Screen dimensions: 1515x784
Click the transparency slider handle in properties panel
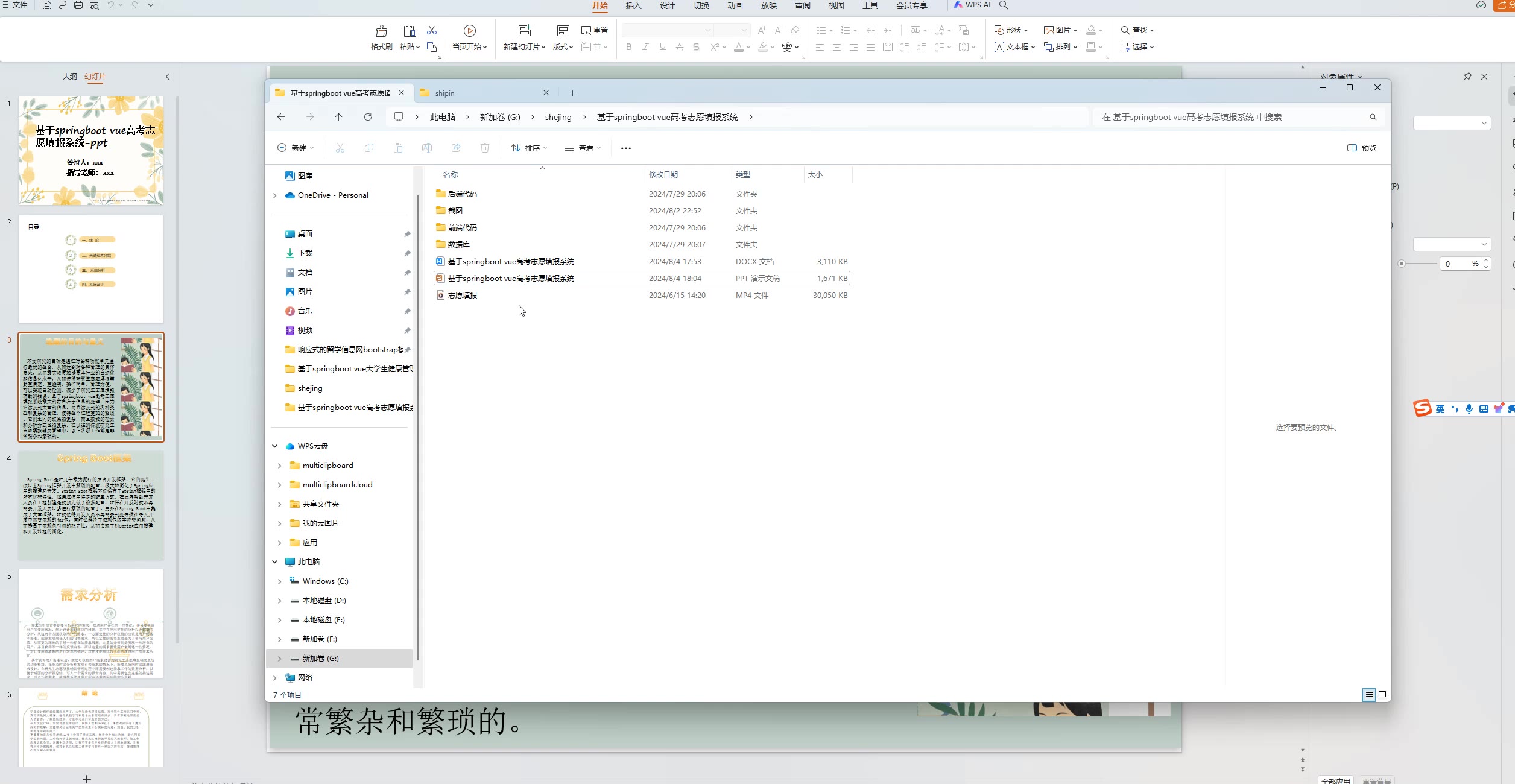pyautogui.click(x=1402, y=264)
